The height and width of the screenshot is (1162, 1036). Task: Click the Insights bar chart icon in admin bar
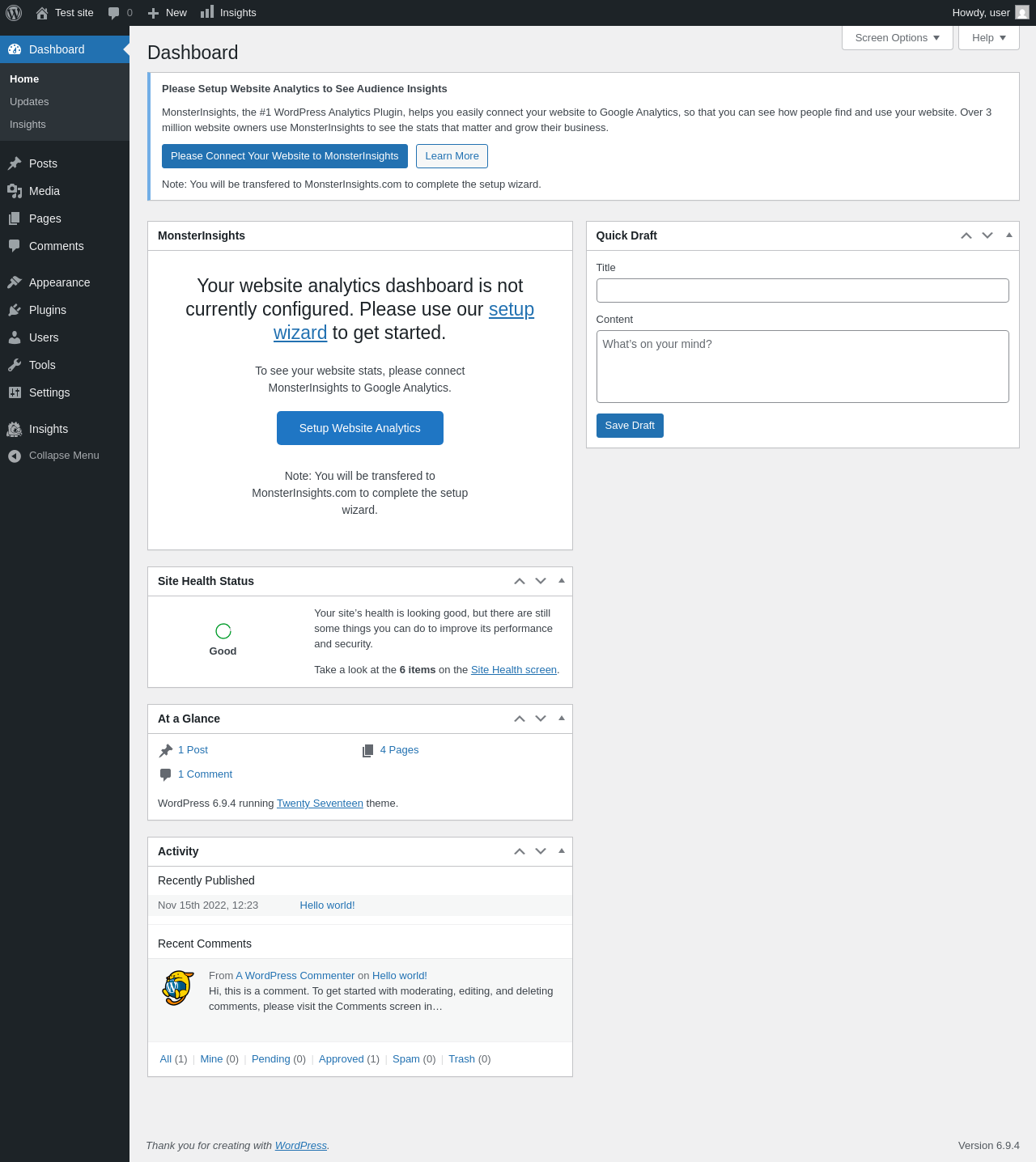coord(207,12)
